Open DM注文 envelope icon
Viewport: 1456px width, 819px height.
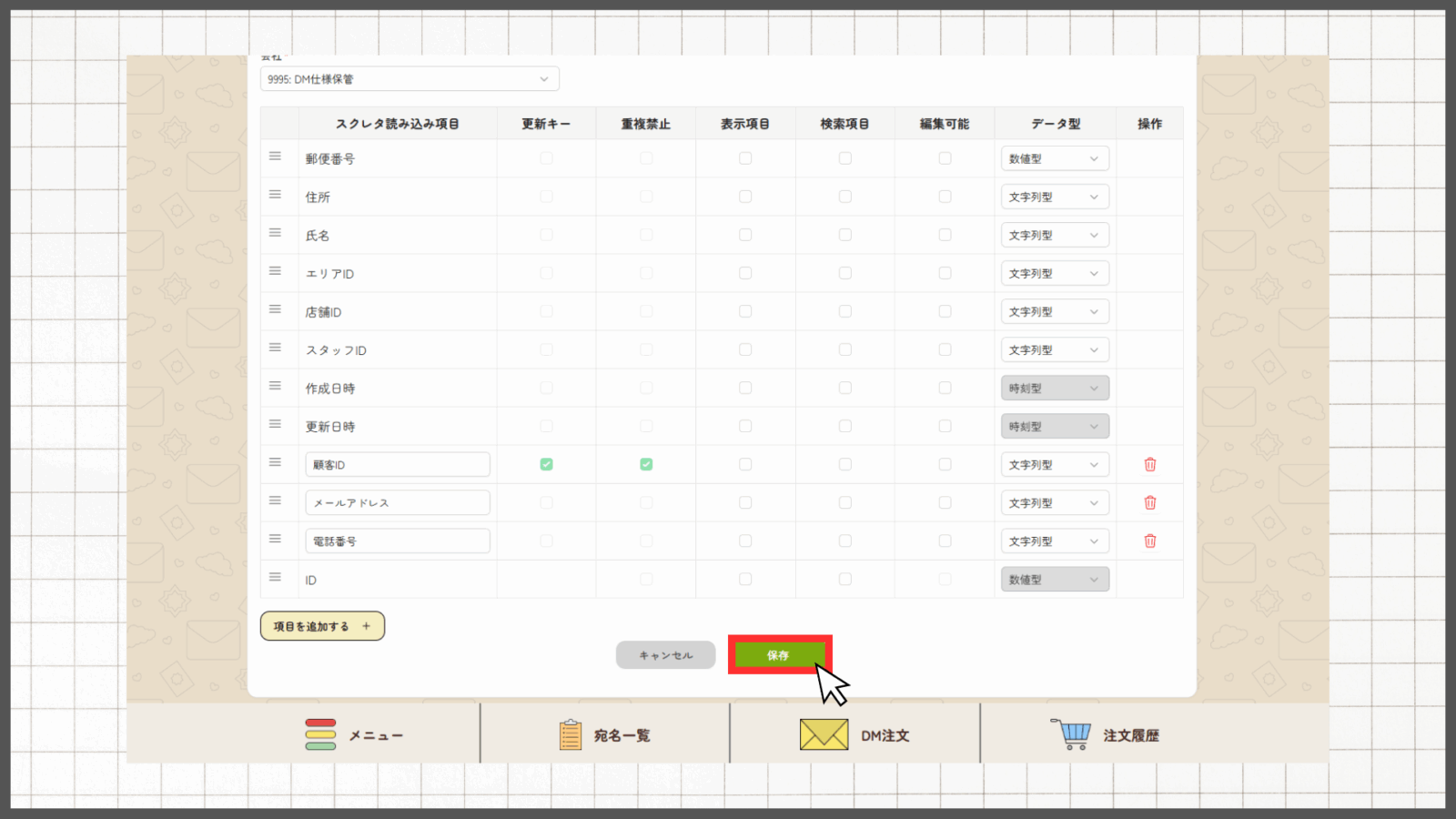(x=824, y=734)
